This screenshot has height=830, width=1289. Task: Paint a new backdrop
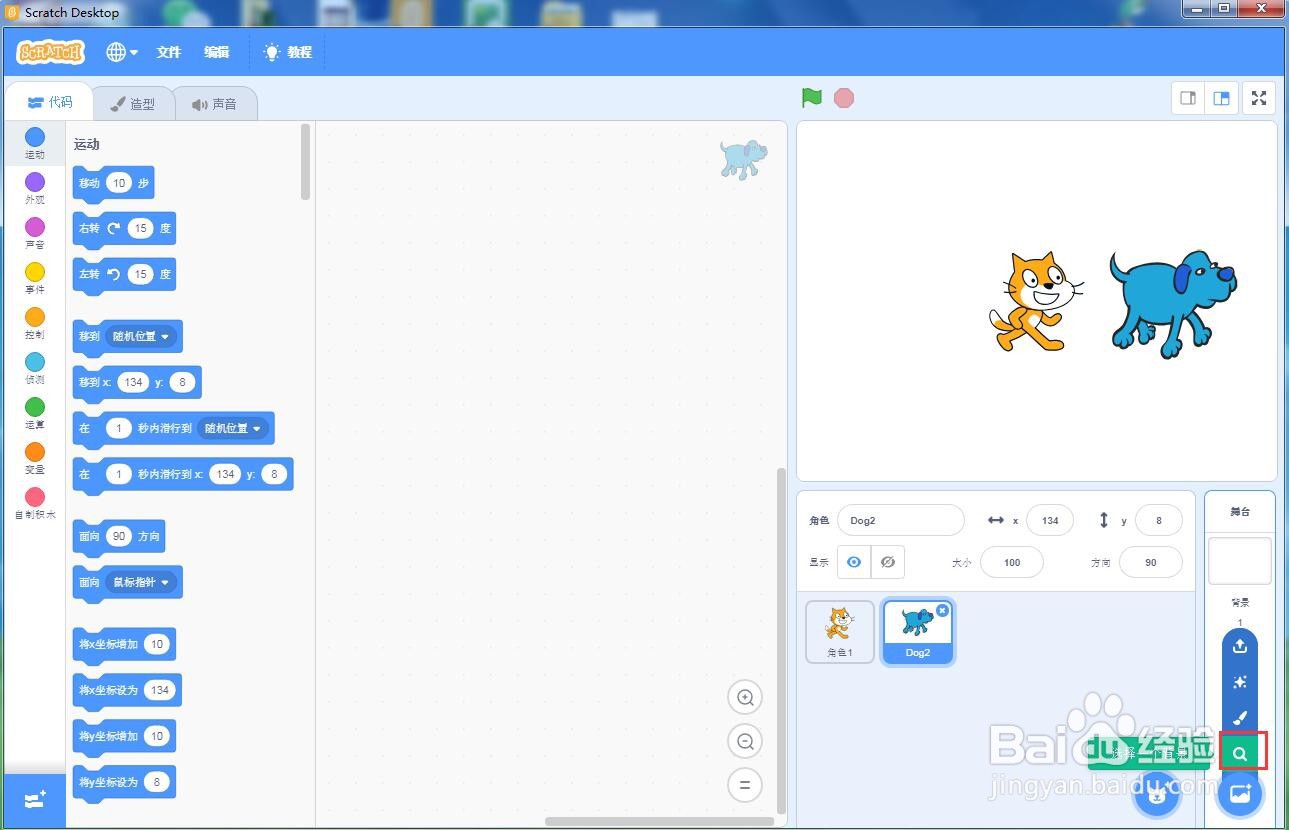click(x=1240, y=718)
